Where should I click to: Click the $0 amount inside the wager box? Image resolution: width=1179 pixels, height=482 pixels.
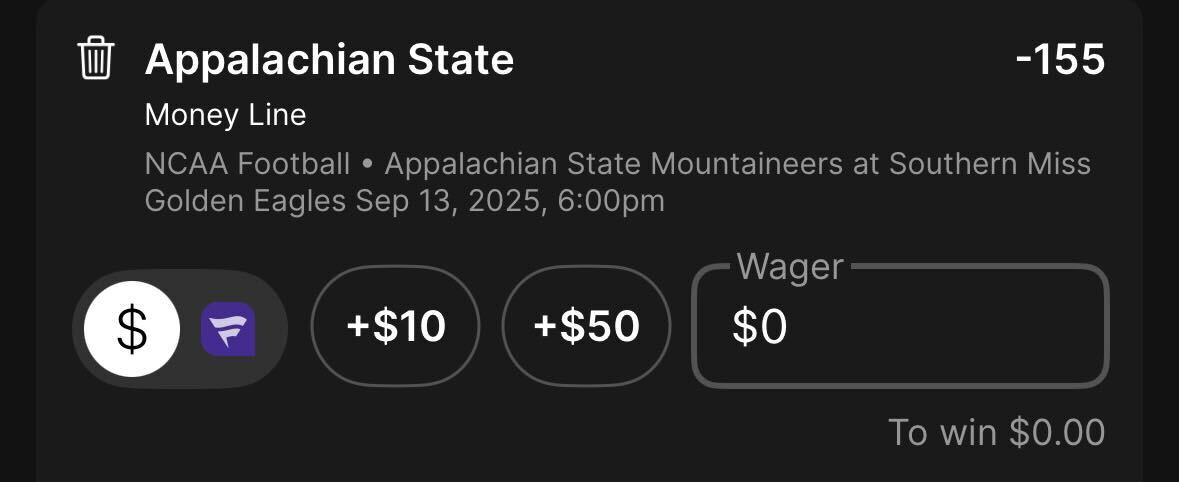[x=759, y=328]
